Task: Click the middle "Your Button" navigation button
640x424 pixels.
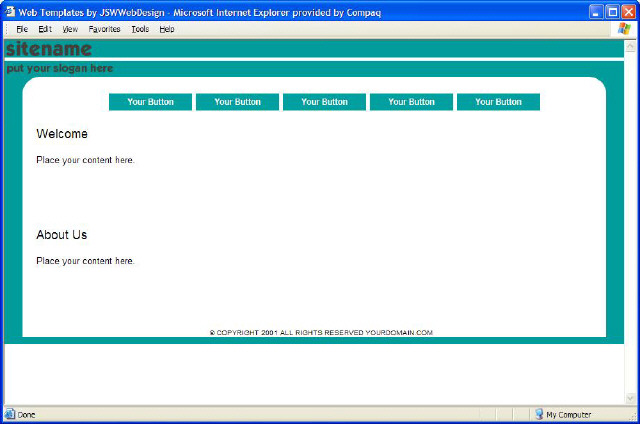Action: pyautogui.click(x=324, y=102)
